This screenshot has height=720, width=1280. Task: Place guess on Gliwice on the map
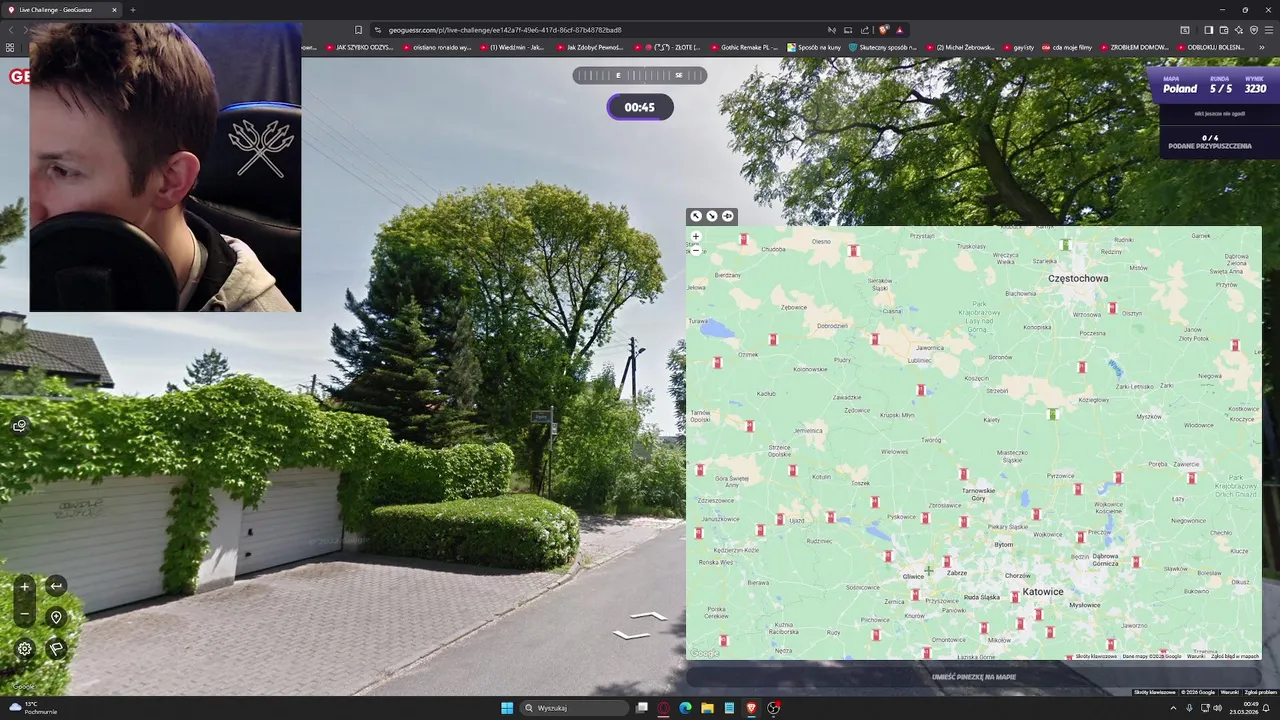(913, 577)
